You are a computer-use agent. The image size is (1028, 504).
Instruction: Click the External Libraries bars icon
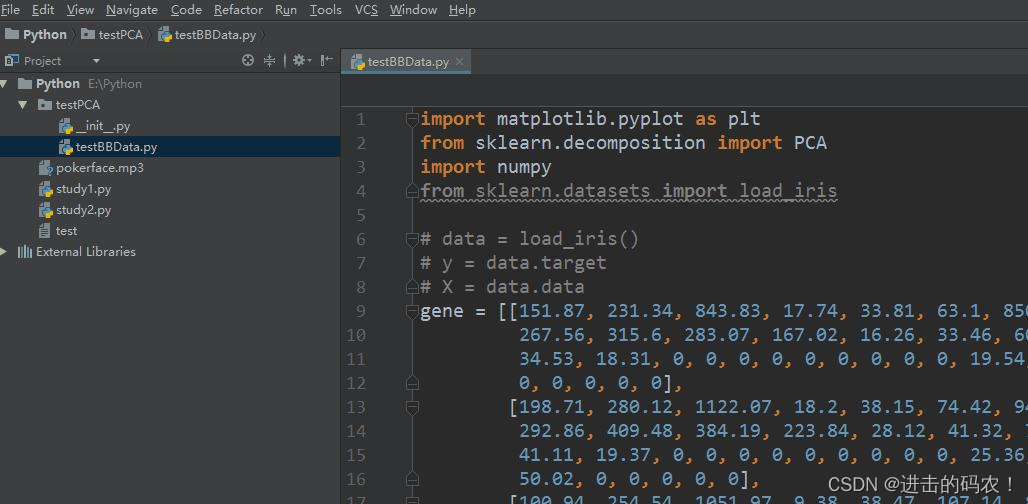tap(25, 252)
